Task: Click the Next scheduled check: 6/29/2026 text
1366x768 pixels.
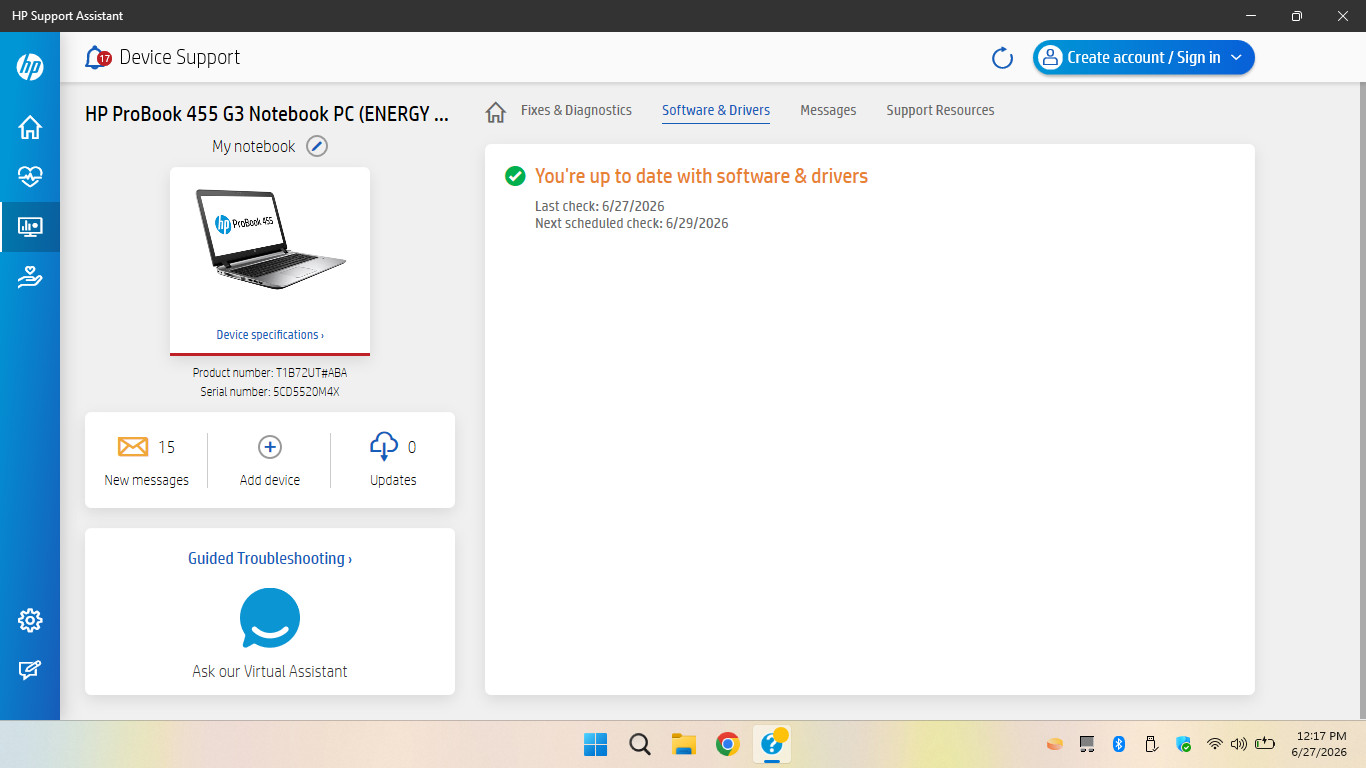Action: [x=632, y=223]
